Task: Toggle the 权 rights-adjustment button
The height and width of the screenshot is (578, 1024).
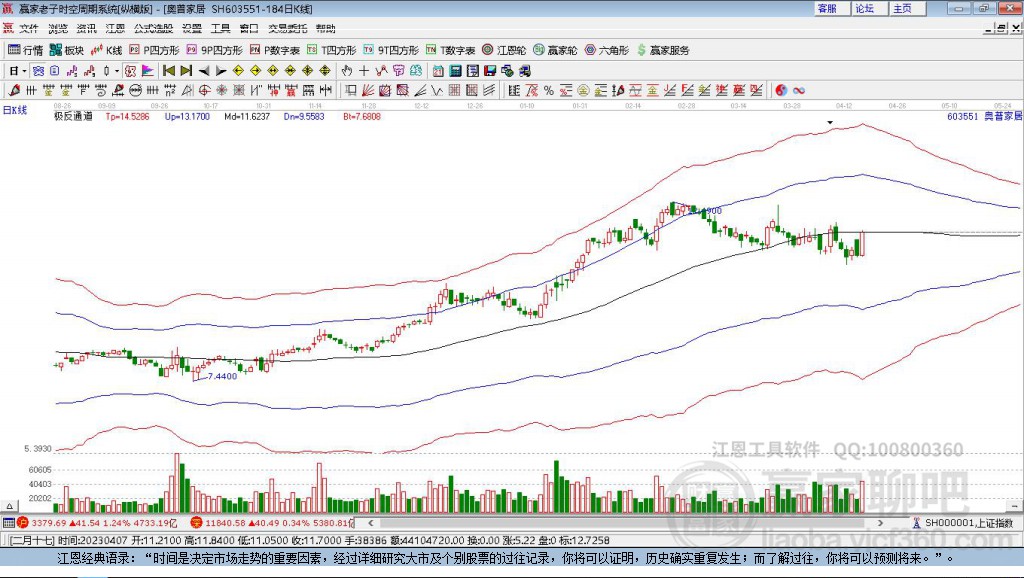Action: coord(130,71)
